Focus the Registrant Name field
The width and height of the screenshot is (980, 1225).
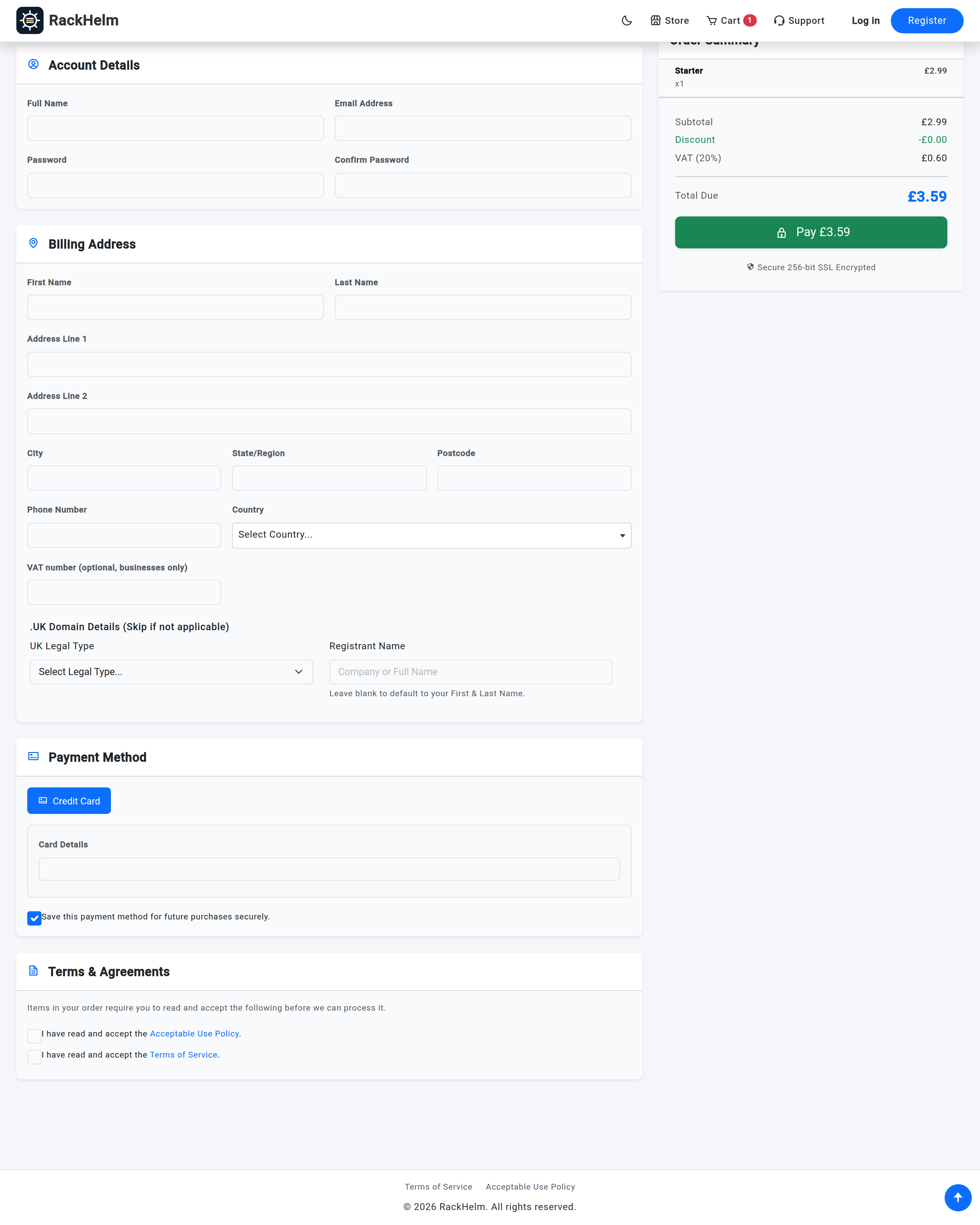click(470, 672)
